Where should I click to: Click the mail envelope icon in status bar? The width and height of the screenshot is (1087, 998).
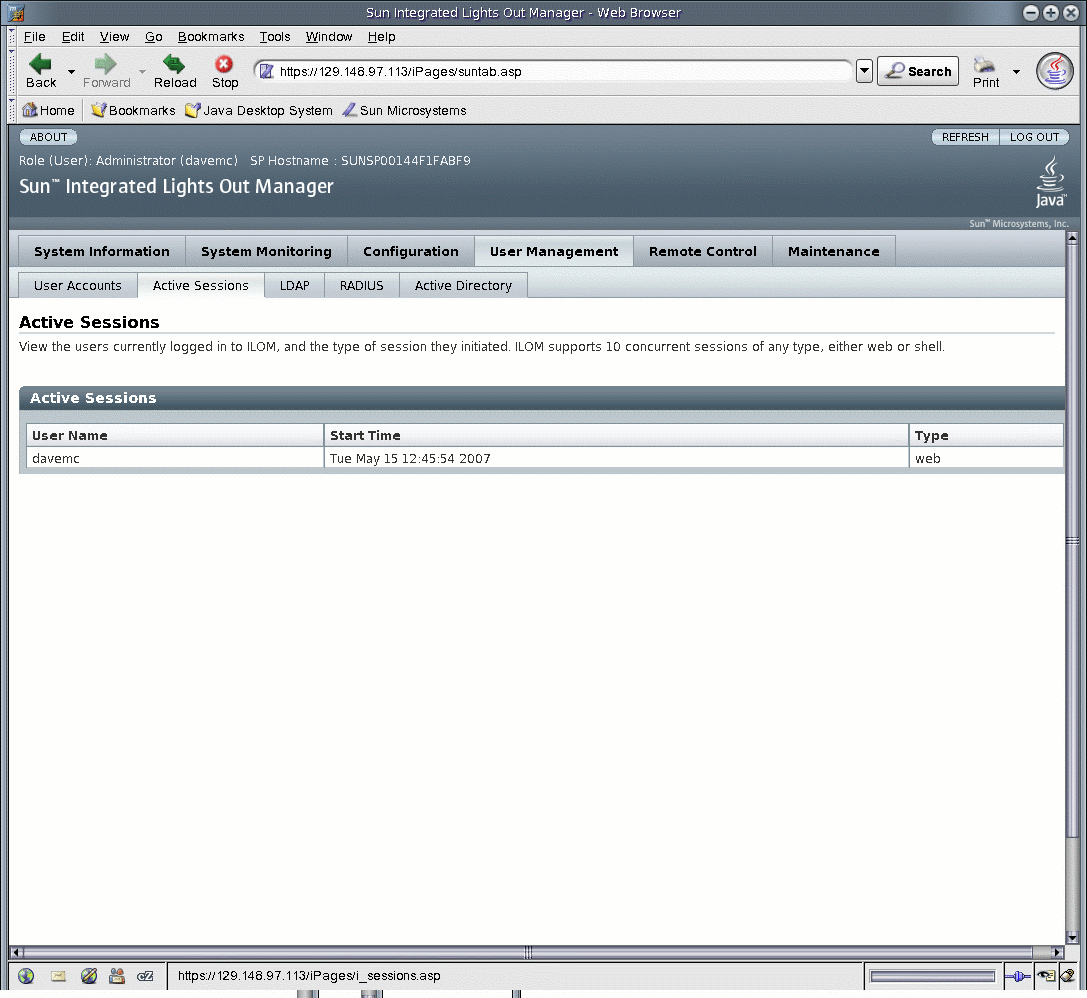pos(58,976)
